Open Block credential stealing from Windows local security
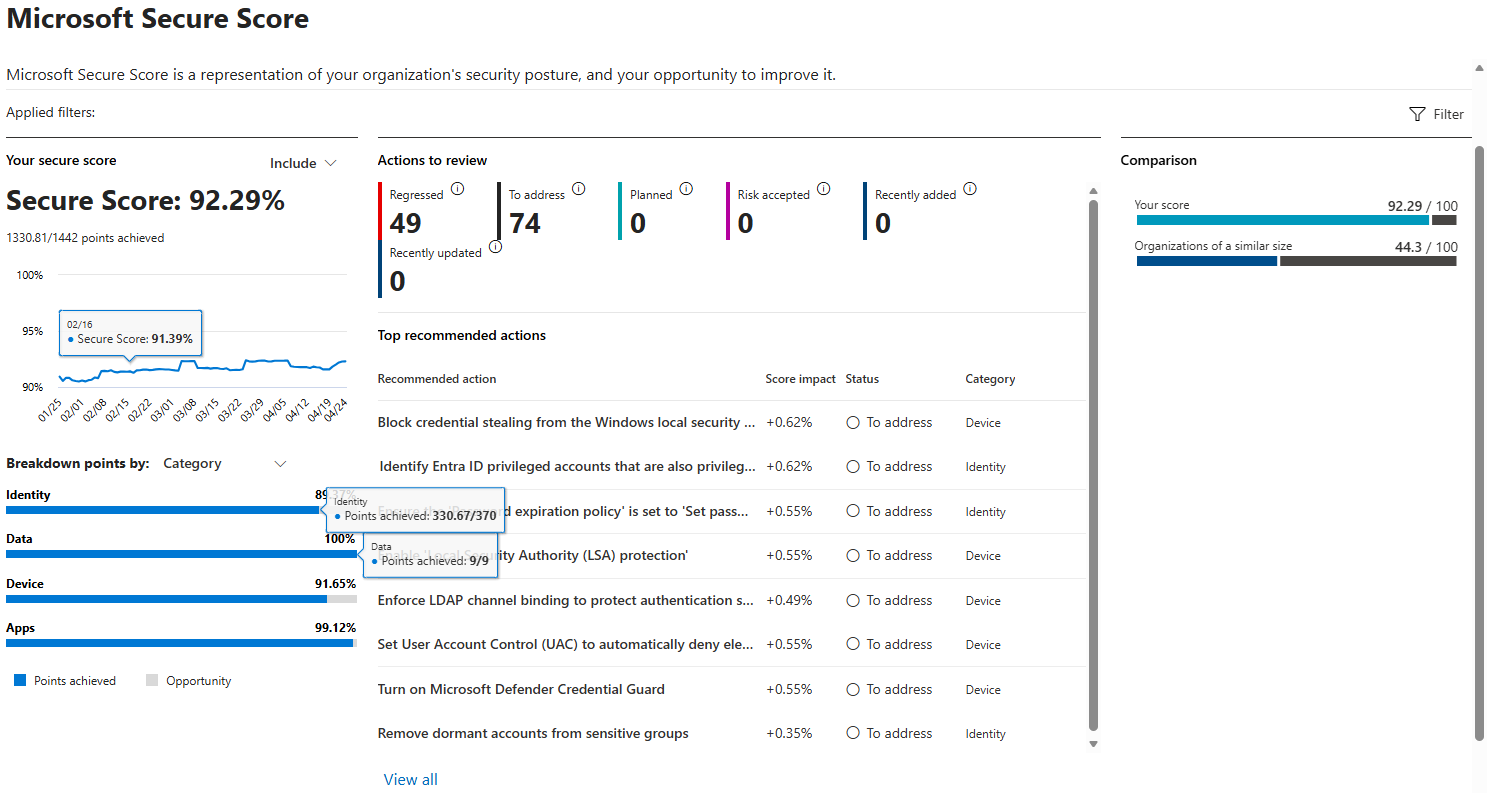Screen dimensions: 1491x793 click(x=566, y=423)
